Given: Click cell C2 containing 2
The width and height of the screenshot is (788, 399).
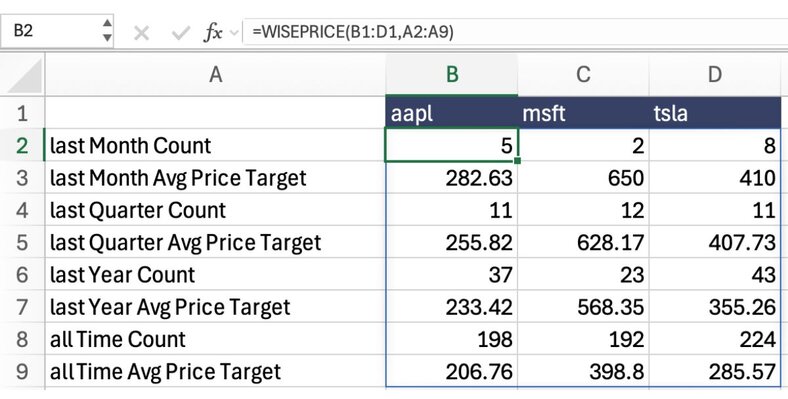Looking at the screenshot, I should click(583, 145).
